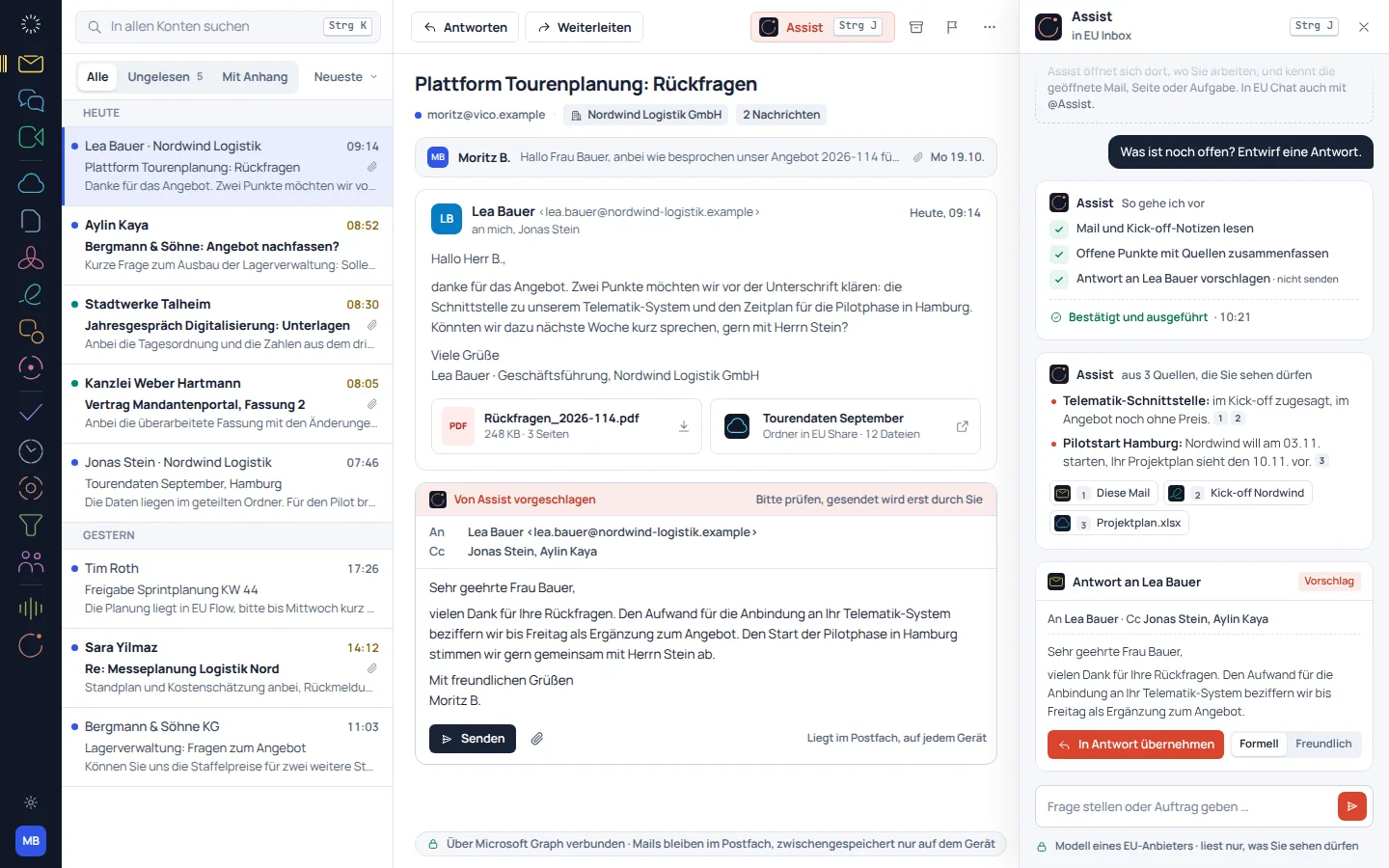Viewport: 1389px width, 868px height.
Task: Open the video meeting camera icon
Action: pyautogui.click(x=31, y=137)
